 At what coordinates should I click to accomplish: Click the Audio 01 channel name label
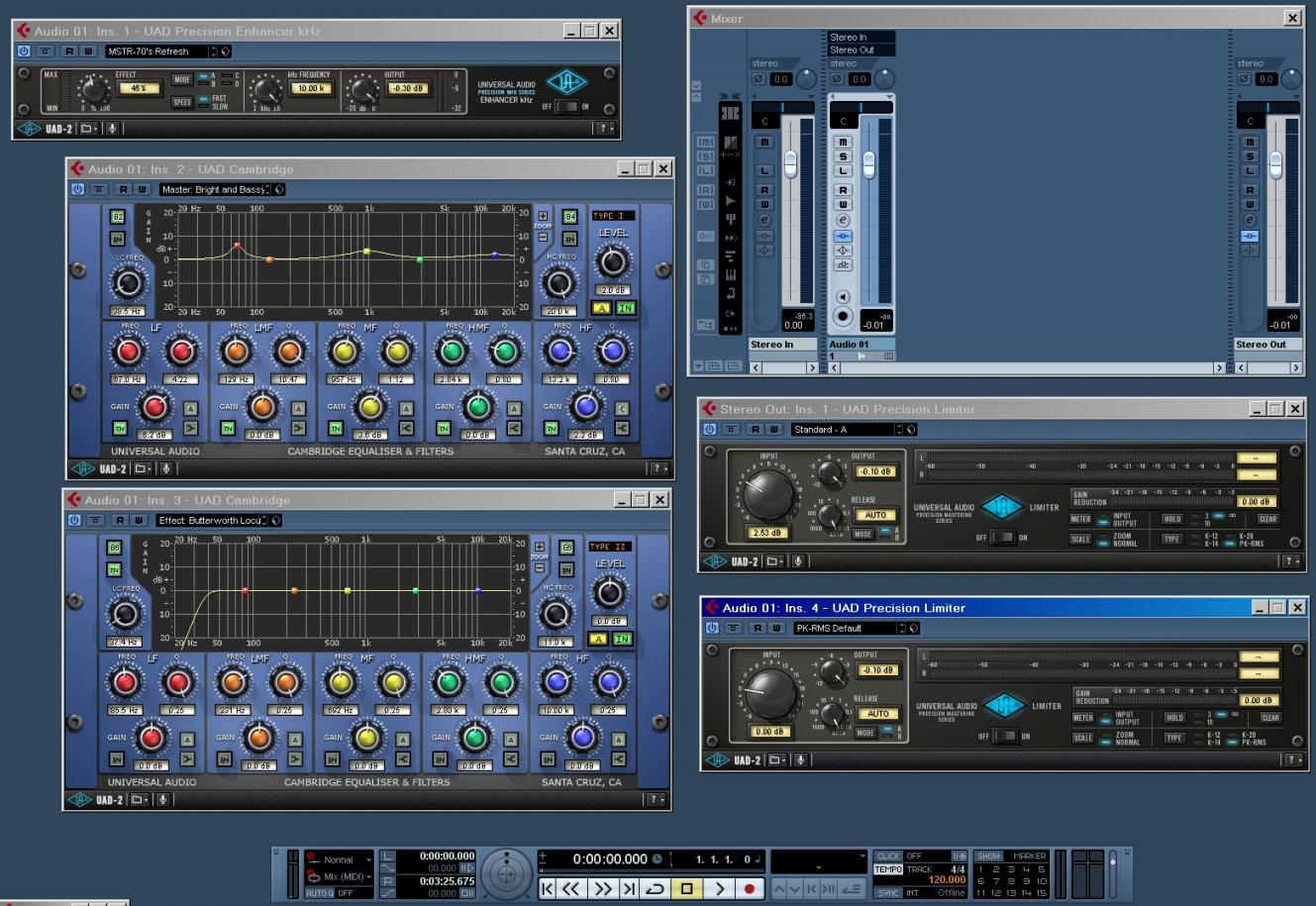pyautogui.click(x=861, y=345)
